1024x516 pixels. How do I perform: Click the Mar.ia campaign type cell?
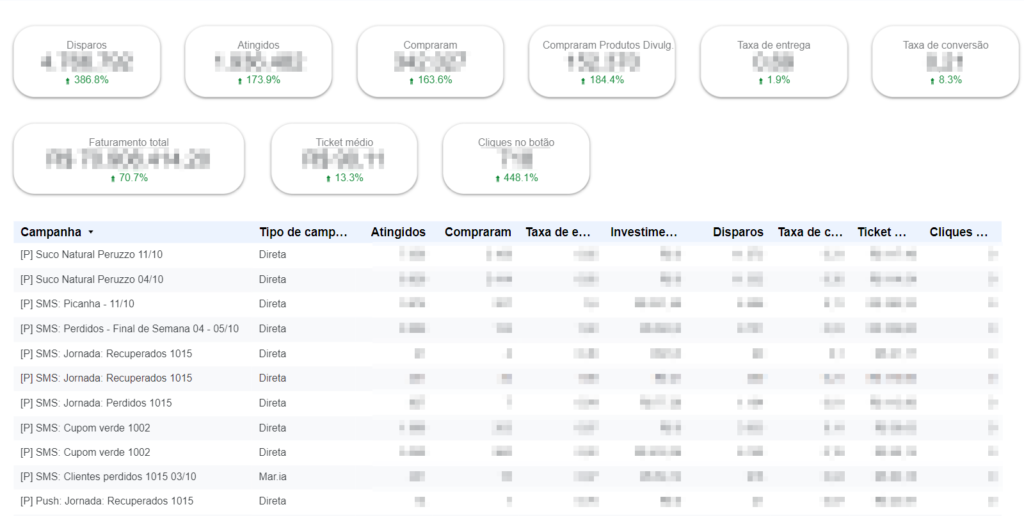click(272, 477)
